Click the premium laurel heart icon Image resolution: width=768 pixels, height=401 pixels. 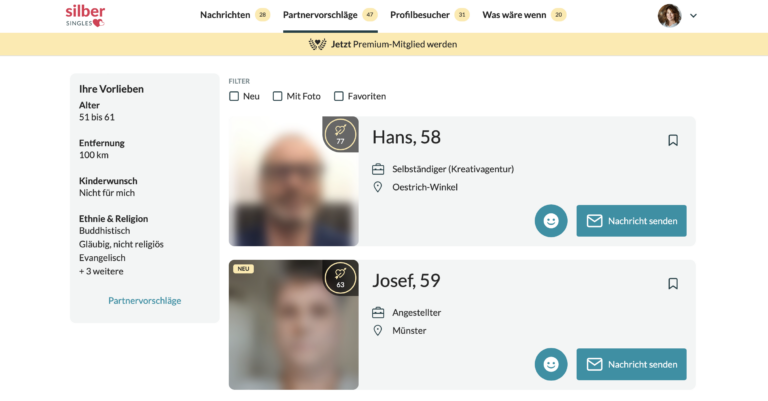317,45
